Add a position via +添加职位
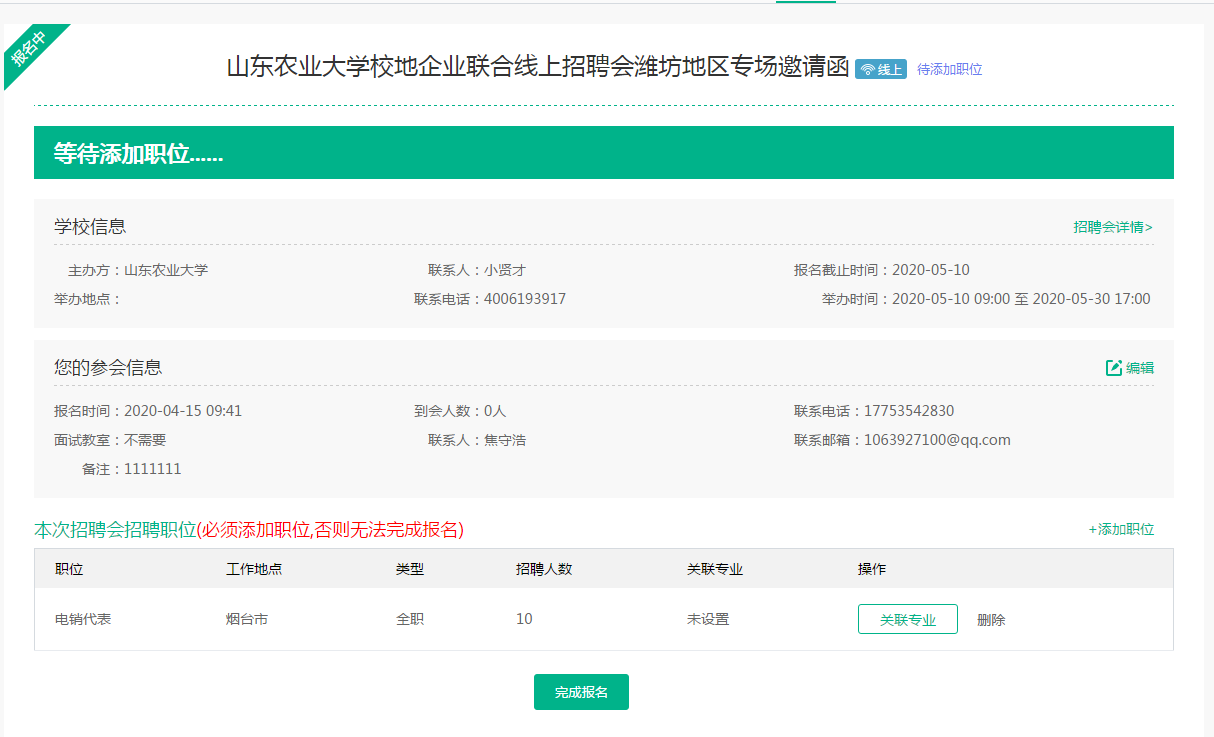1214x737 pixels. [x=1121, y=529]
